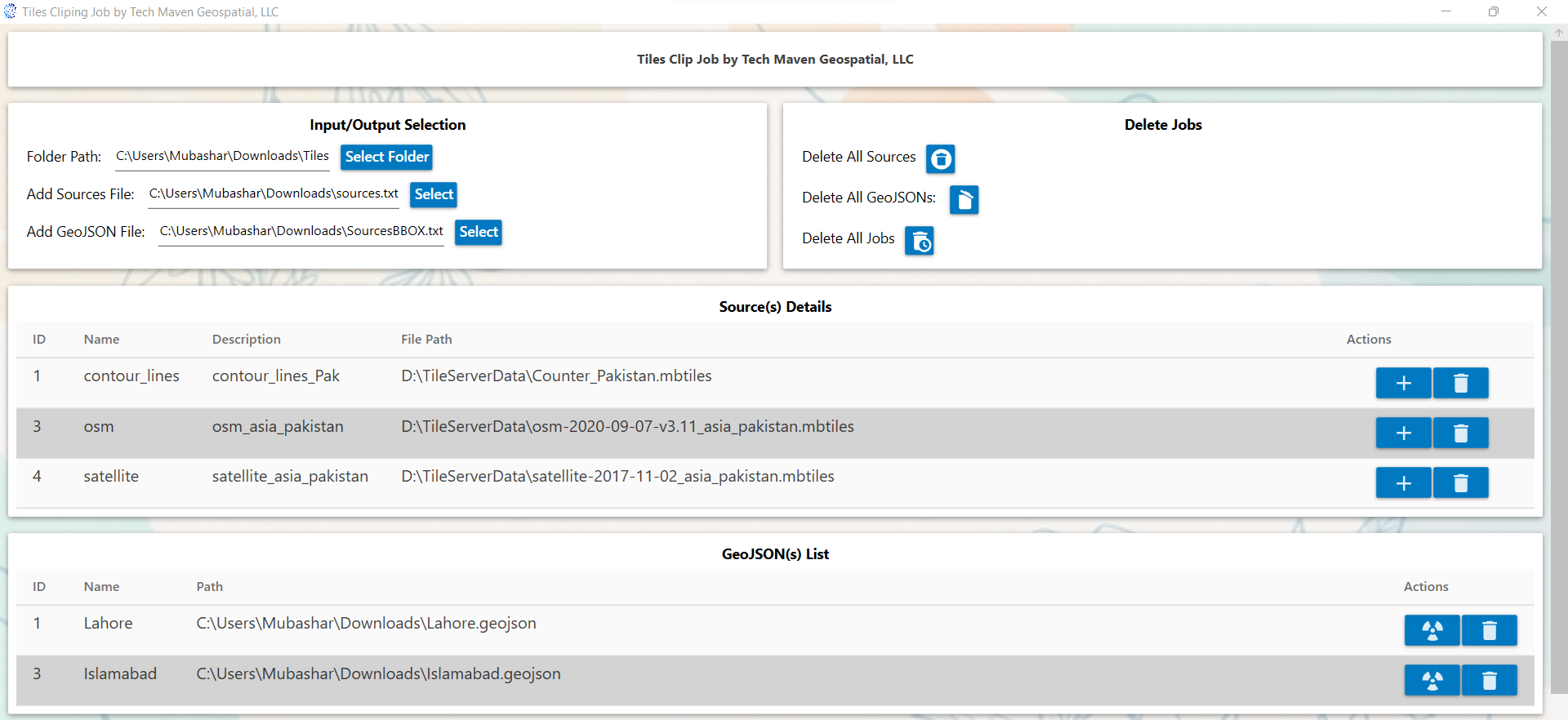Click the Delete All Sources label
1568x720 pixels.
(x=858, y=157)
